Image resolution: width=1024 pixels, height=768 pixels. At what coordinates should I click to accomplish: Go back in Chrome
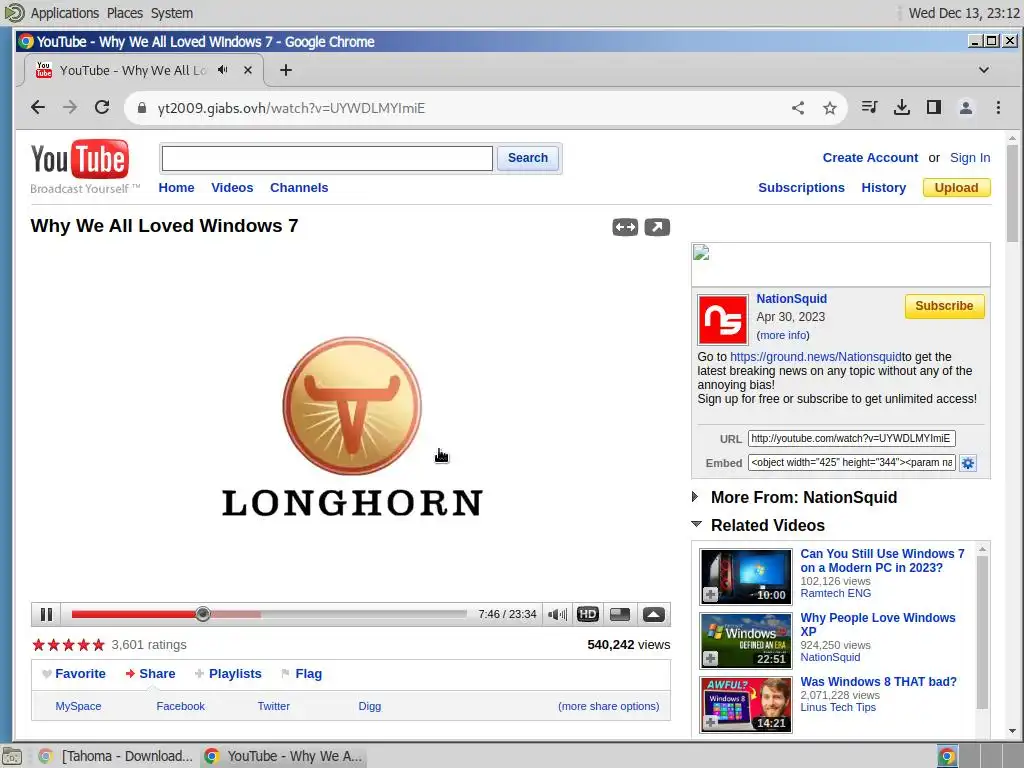coord(38,108)
